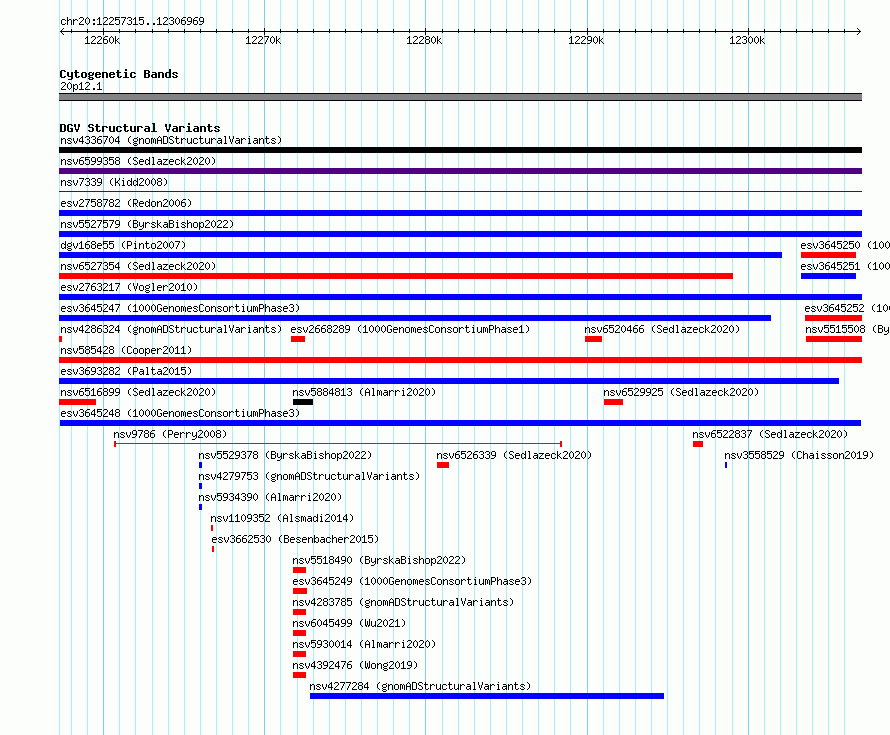
Task: Click the red bar under esv3645250
Action: 828,255
